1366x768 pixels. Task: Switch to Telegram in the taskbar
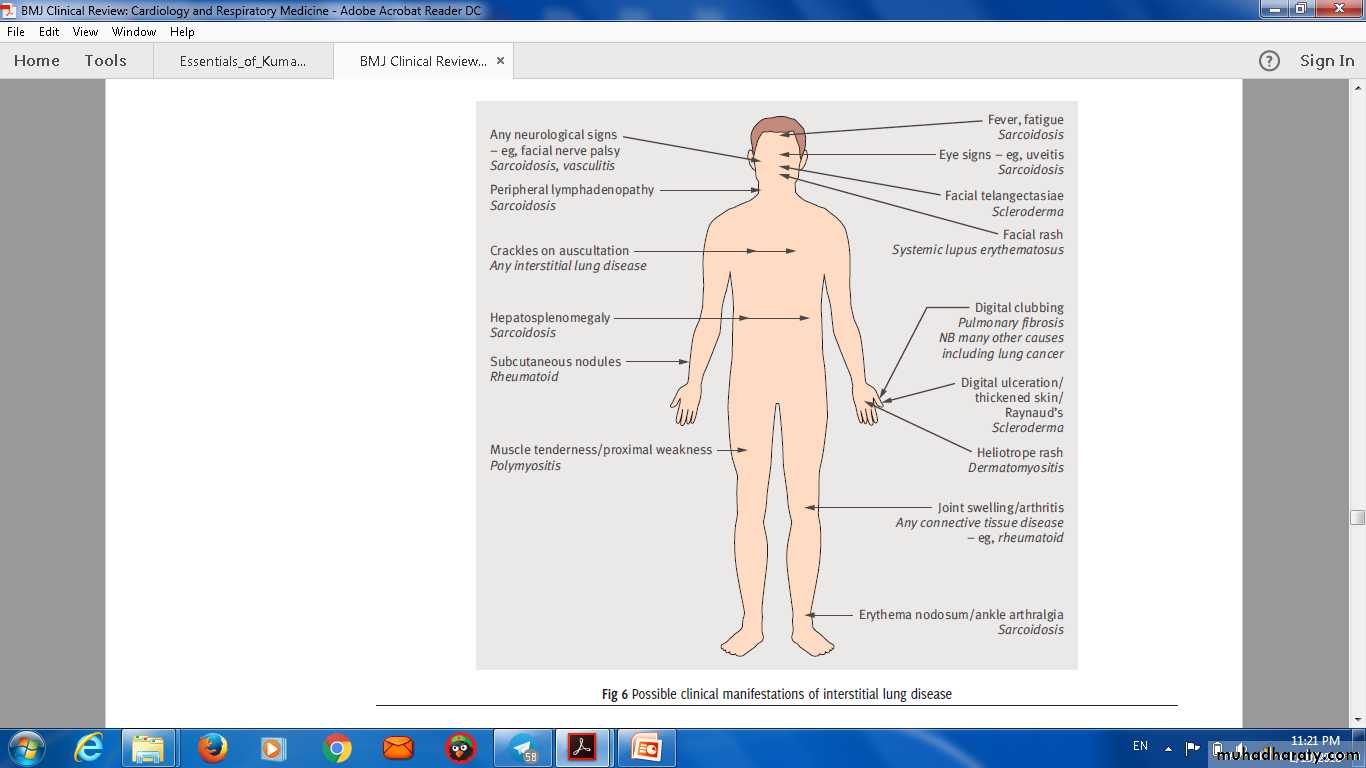point(522,748)
